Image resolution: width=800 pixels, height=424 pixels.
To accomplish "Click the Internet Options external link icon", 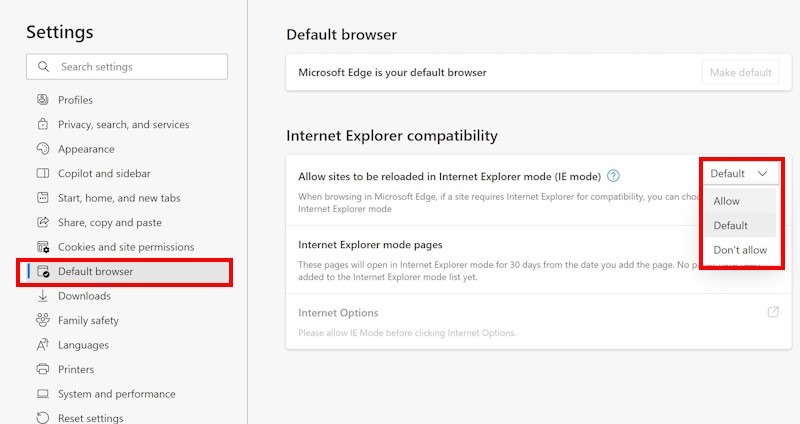I will click(x=773, y=313).
